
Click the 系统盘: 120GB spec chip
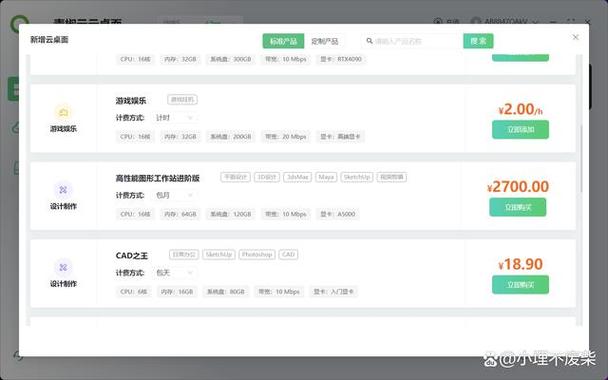point(231,214)
